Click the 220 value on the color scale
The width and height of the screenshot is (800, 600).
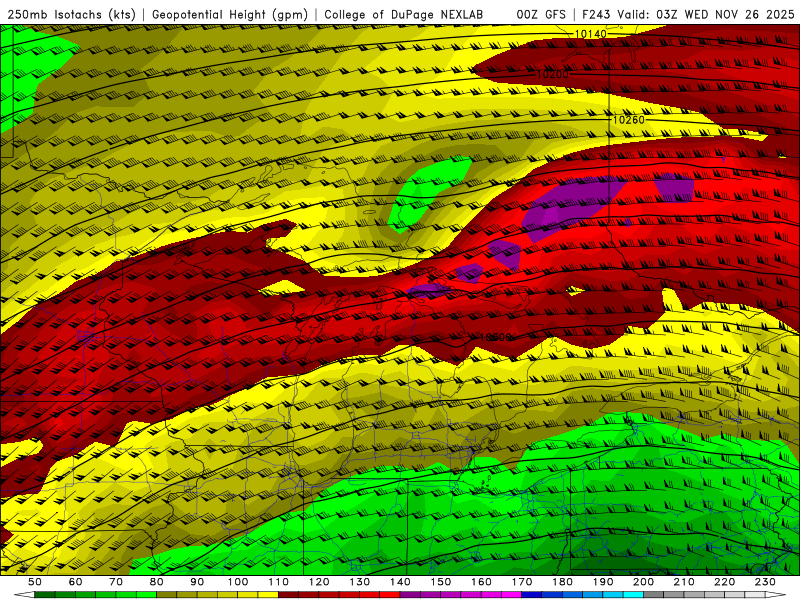pyautogui.click(x=725, y=582)
